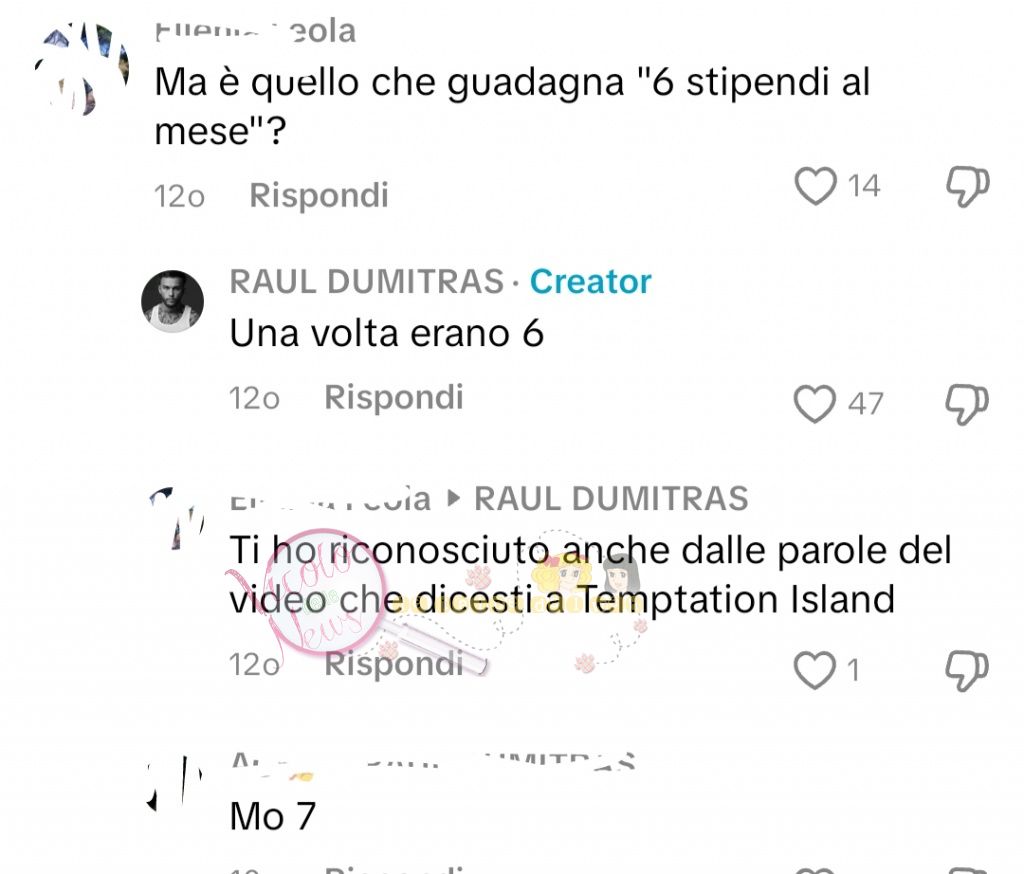Screen dimensions: 1024x874
Task: Dislike the "Una volta erano 6" reply
Action: pyautogui.click(x=967, y=404)
